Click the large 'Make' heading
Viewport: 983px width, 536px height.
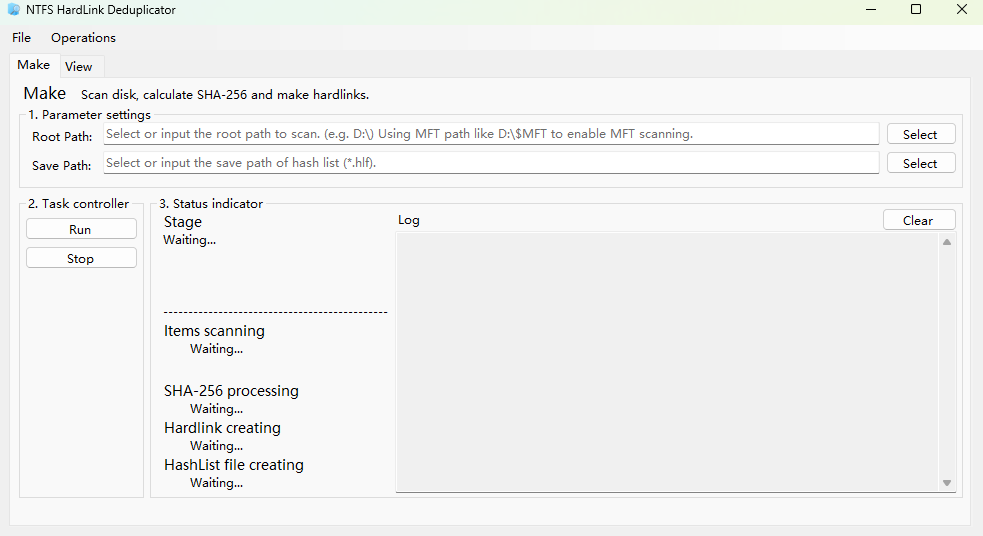(45, 93)
